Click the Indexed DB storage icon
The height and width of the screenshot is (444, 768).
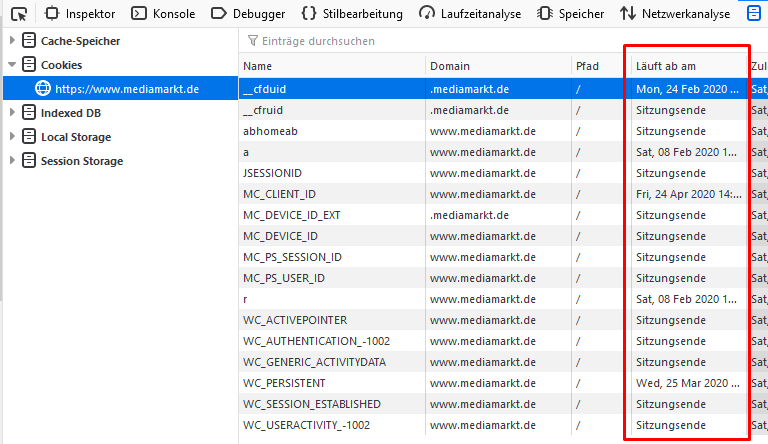pyautogui.click(x=29, y=112)
